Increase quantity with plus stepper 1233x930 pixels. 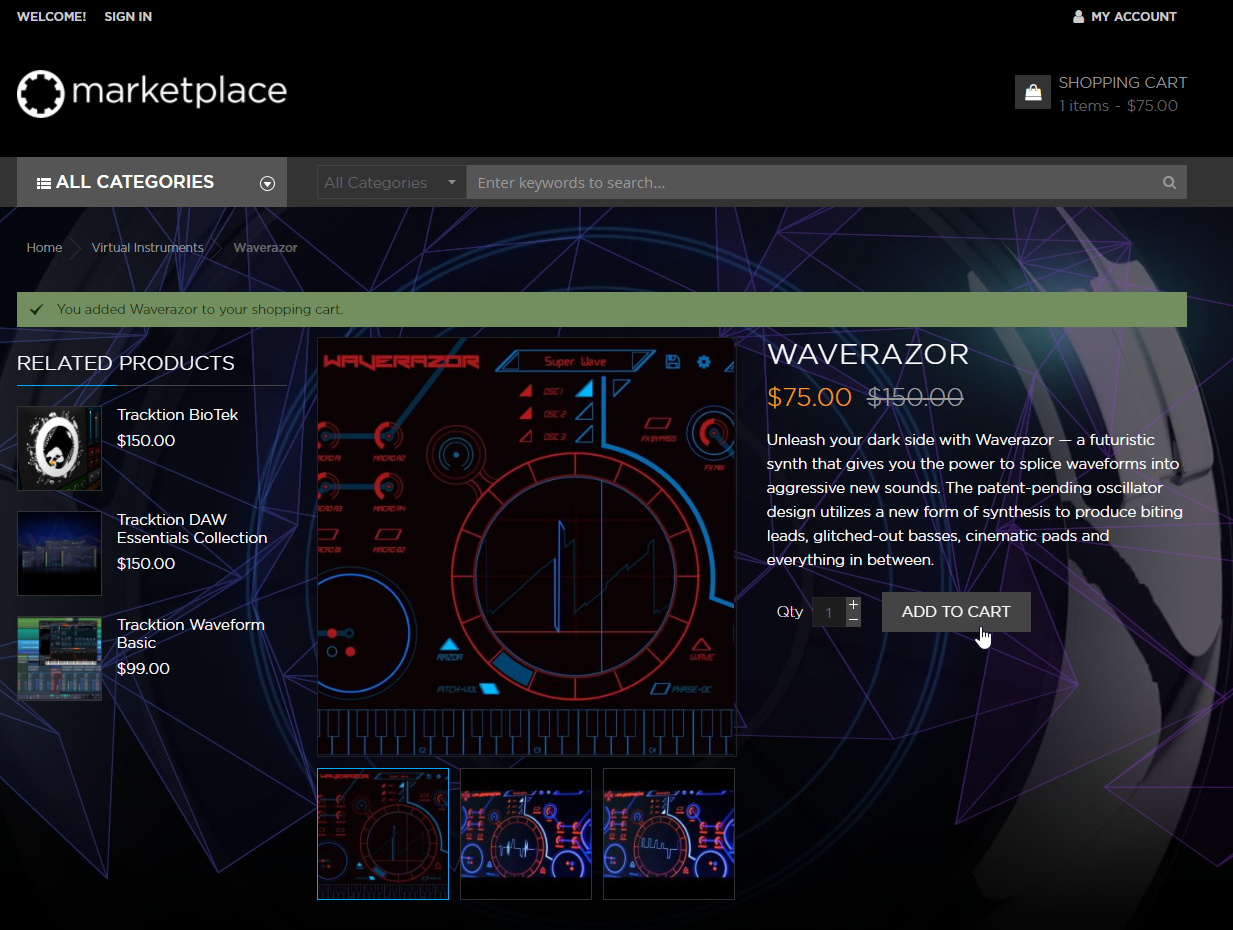853,605
